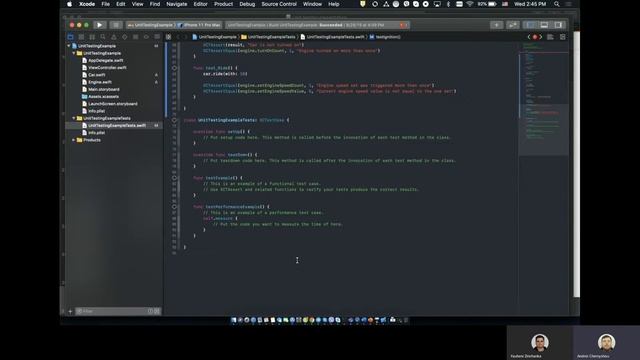Click the red error indicator in jump bar
The width and height of the screenshot is (640, 360).
pyautogui.click(x=535, y=37)
